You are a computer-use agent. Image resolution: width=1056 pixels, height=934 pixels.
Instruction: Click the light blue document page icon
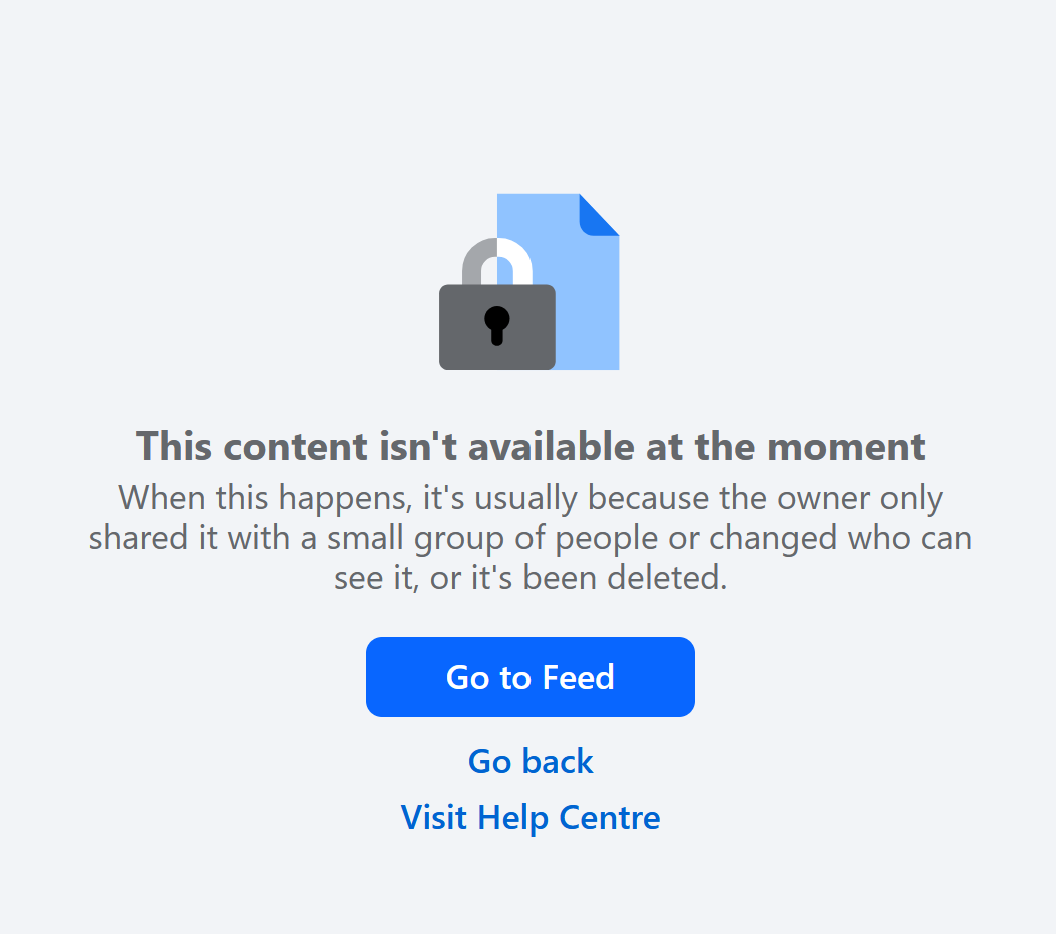pos(558,281)
